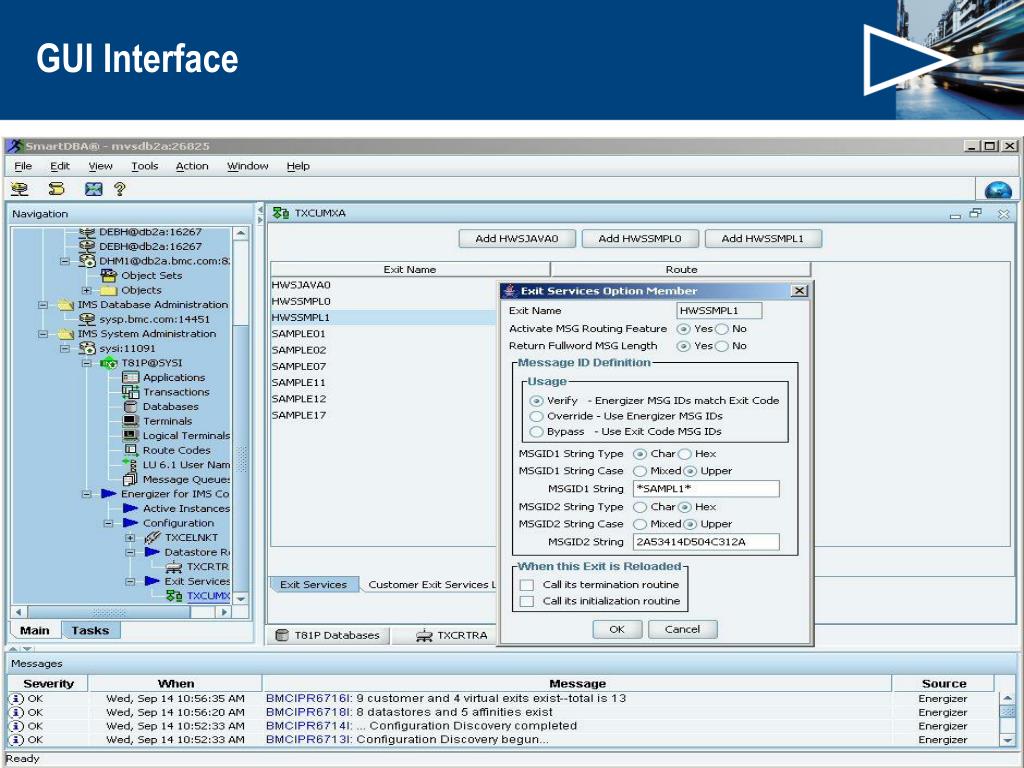The image size is (1024, 768).
Task: Click the Route Codes icon
Action: 131,450
